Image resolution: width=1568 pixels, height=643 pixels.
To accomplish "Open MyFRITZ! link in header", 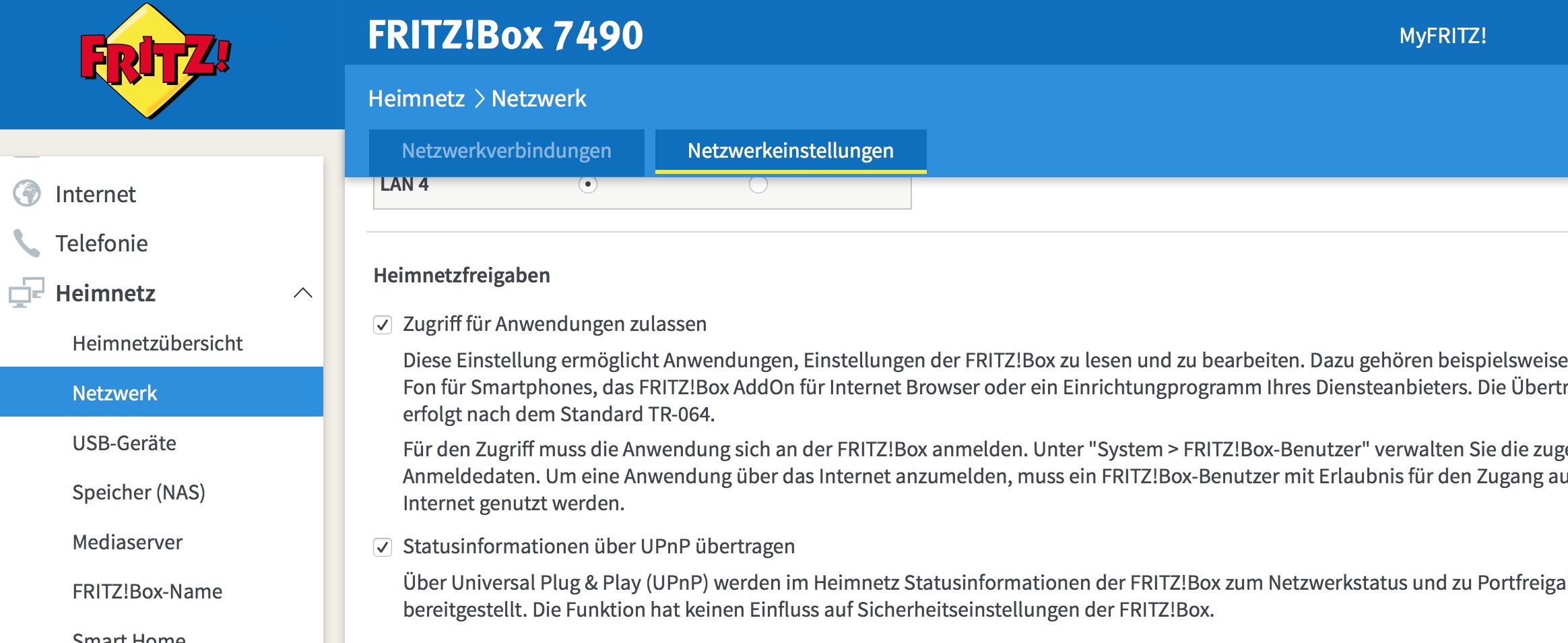I will coord(1442,36).
